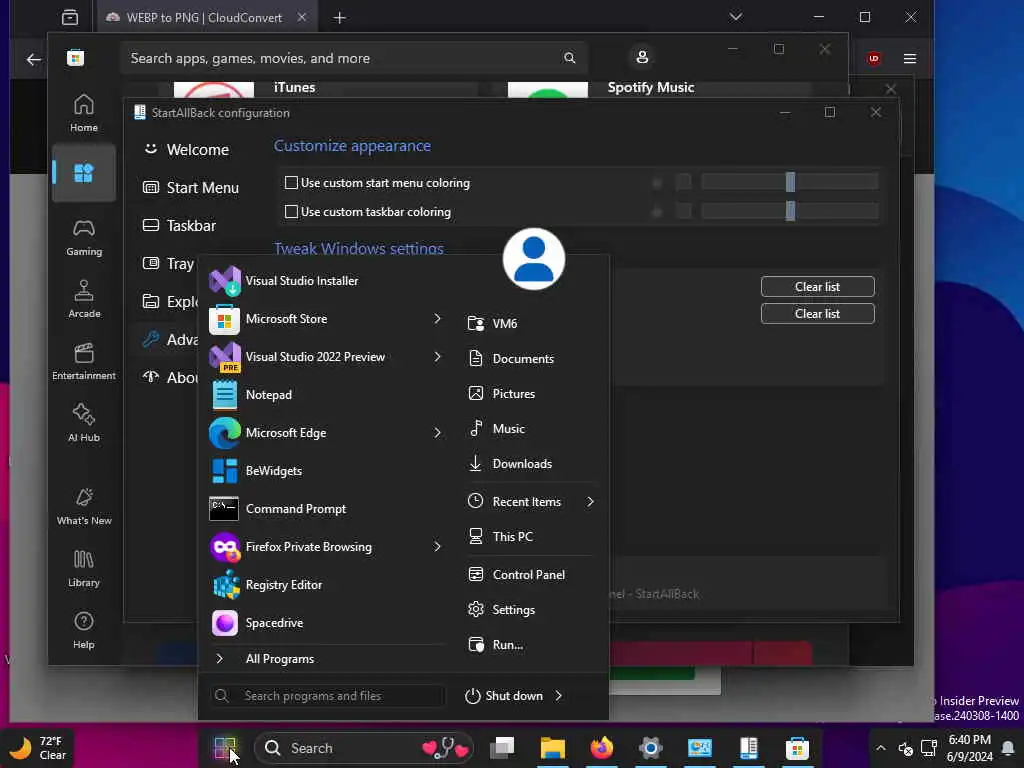The height and width of the screenshot is (768, 1024).
Task: Open Start Menu section in StartAllBack
Action: coord(191,187)
